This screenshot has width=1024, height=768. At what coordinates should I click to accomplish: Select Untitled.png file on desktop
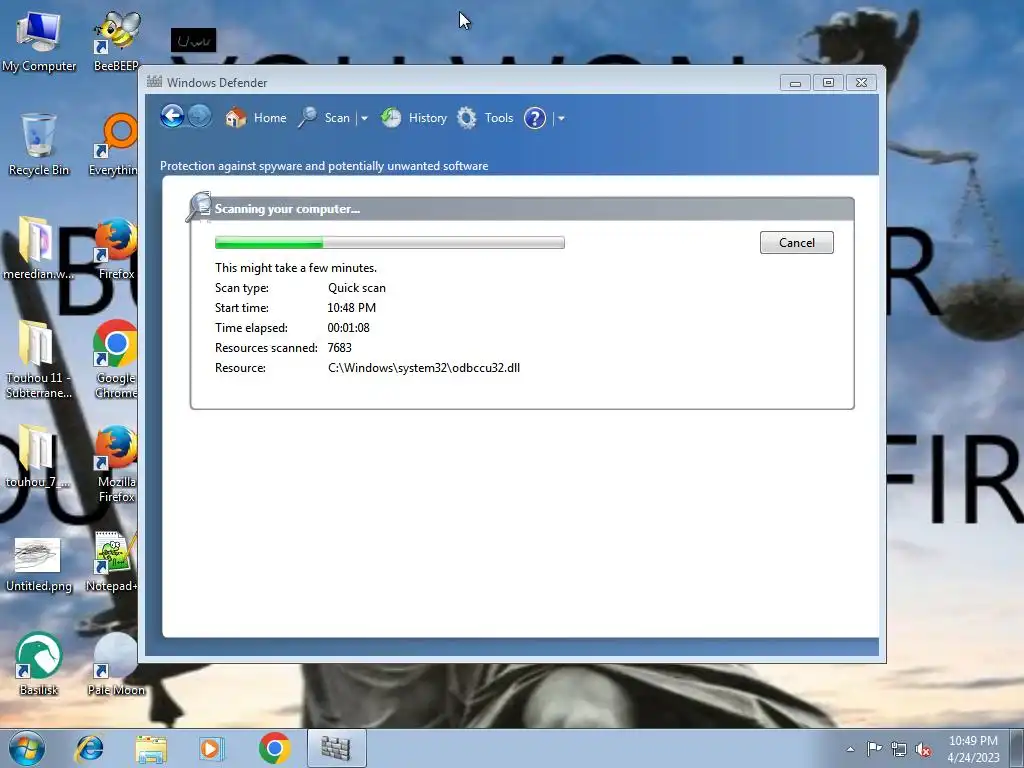coord(39,565)
